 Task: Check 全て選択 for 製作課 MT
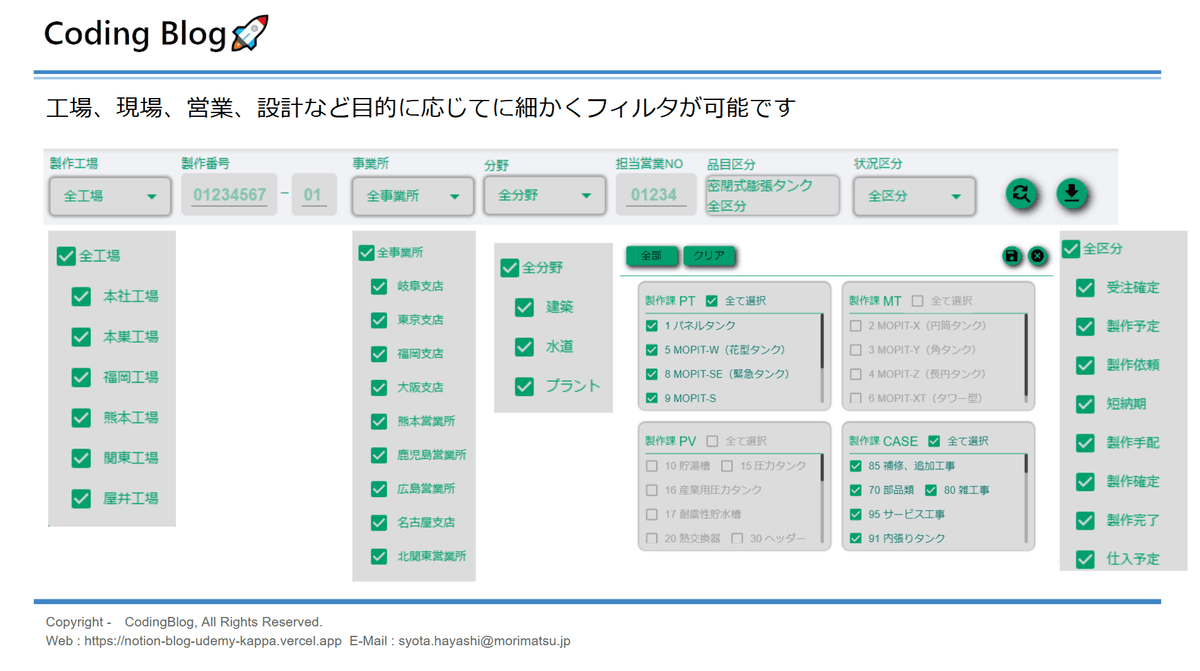click(x=917, y=301)
